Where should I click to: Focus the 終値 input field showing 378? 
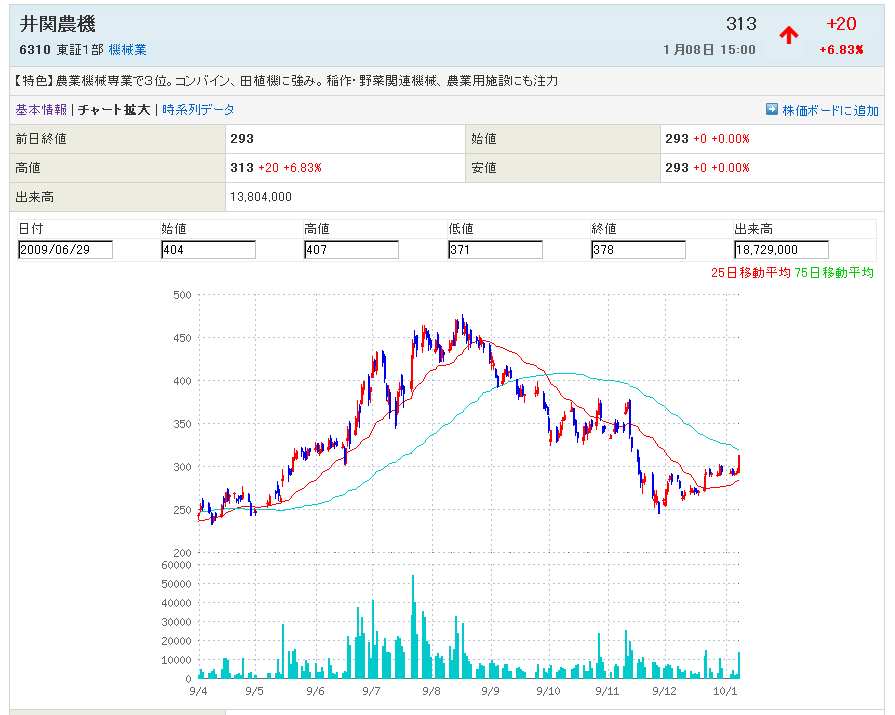(x=638, y=250)
